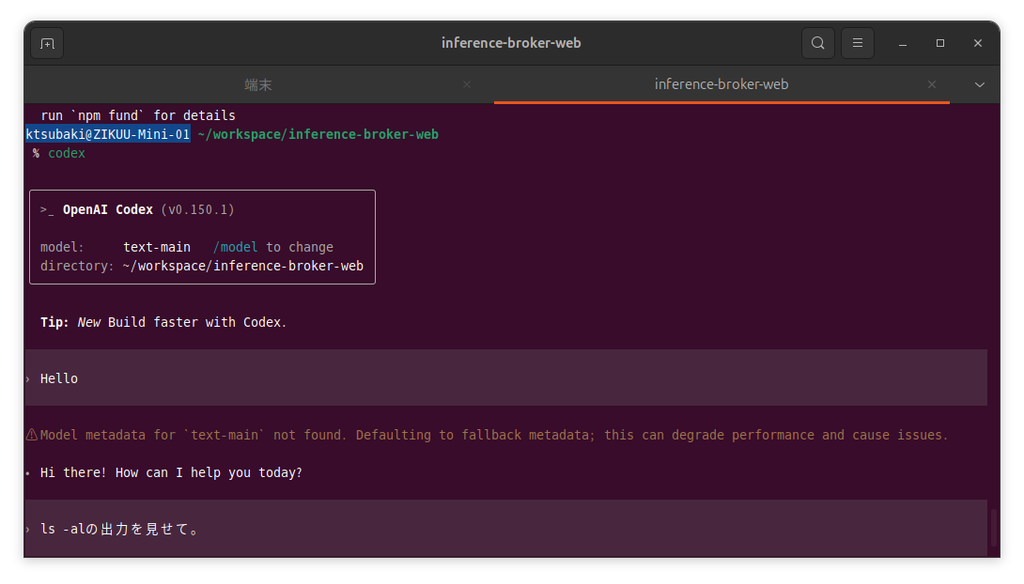Click the text-main model value
Viewport: 1024px width, 584px height.
(157, 248)
